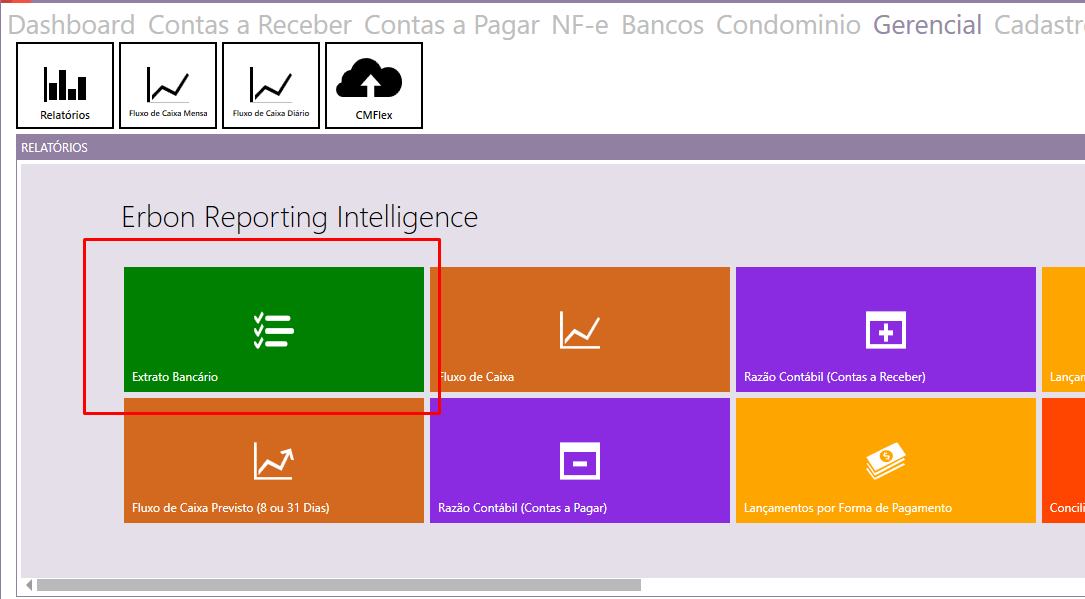Open Razão Contábil (Contas a Receber) tile
Image resolution: width=1085 pixels, height=599 pixels.
coord(885,329)
